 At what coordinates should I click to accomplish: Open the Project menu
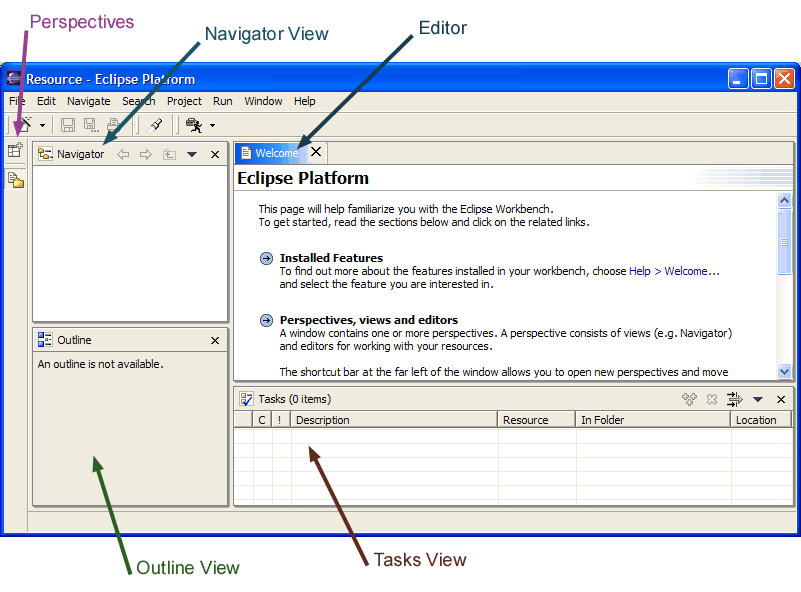(x=184, y=101)
